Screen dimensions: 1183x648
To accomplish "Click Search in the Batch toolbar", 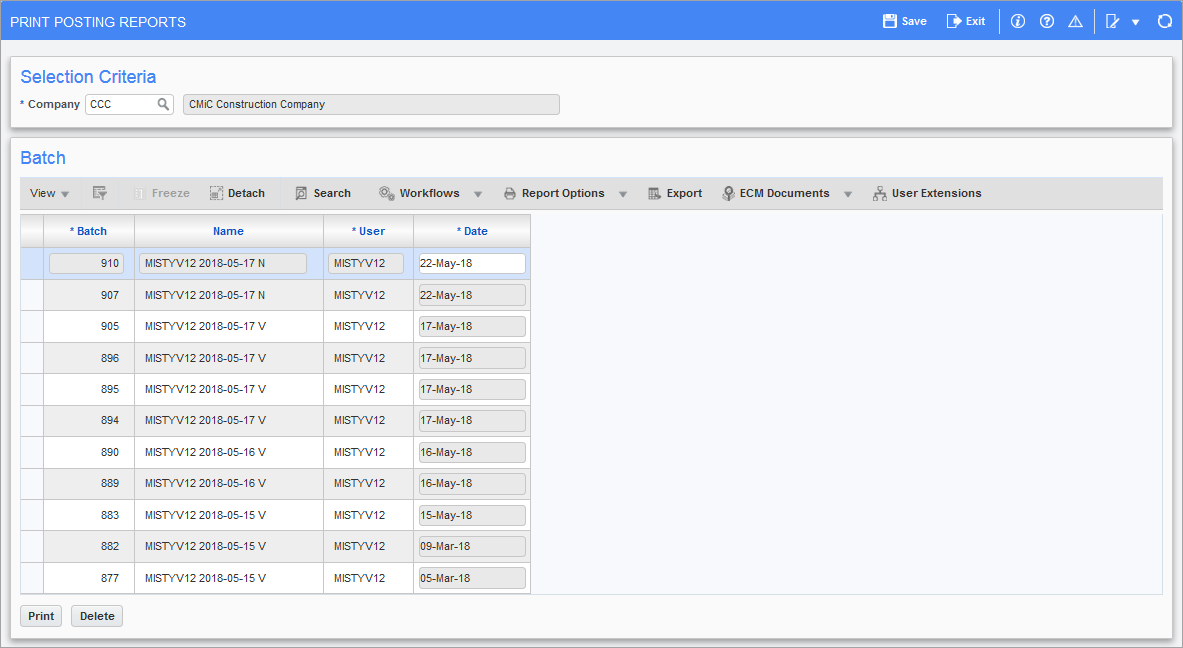I will click(323, 193).
